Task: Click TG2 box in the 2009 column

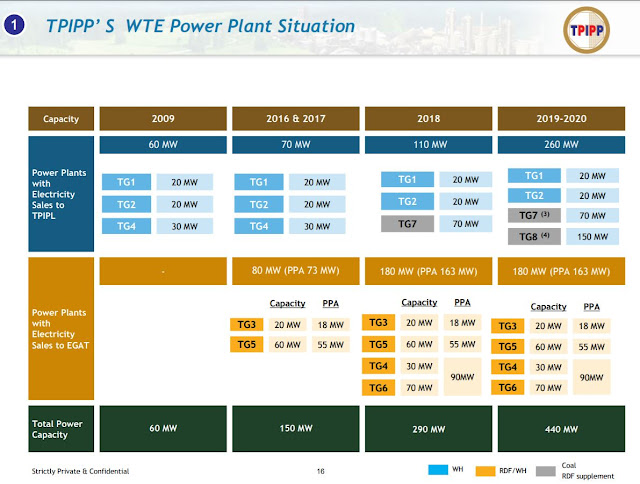Action: (x=126, y=204)
